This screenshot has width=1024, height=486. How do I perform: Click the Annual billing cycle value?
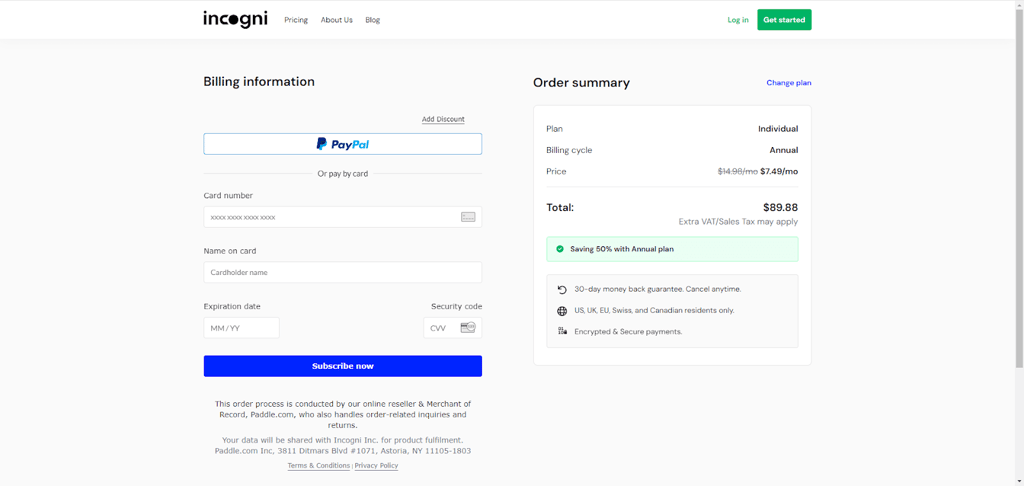[x=784, y=150]
